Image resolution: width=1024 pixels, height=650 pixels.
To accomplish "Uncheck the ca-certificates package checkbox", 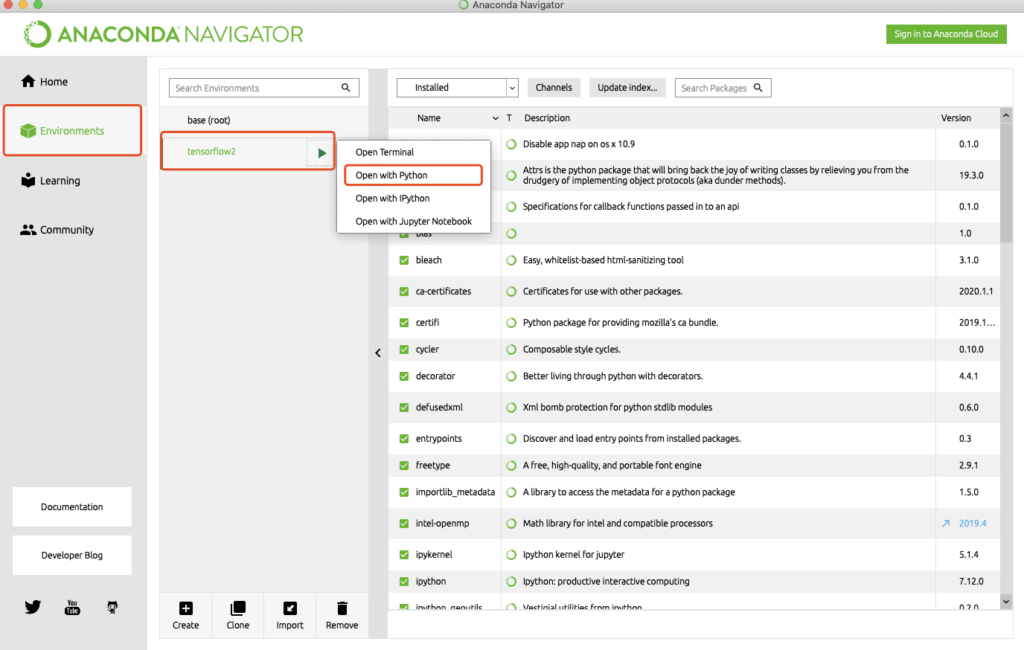I will [x=404, y=291].
